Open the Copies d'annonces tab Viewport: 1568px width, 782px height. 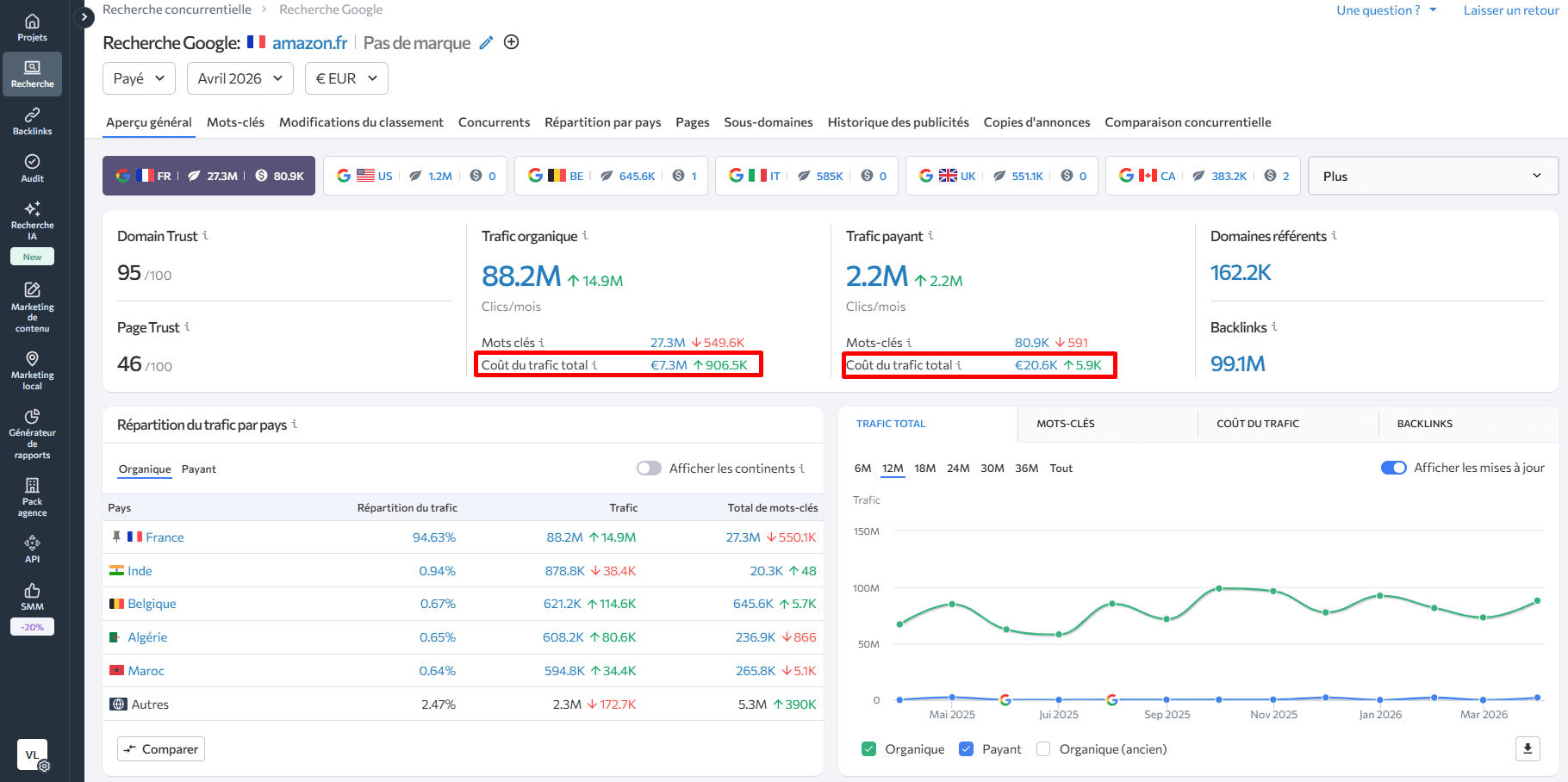[1037, 122]
